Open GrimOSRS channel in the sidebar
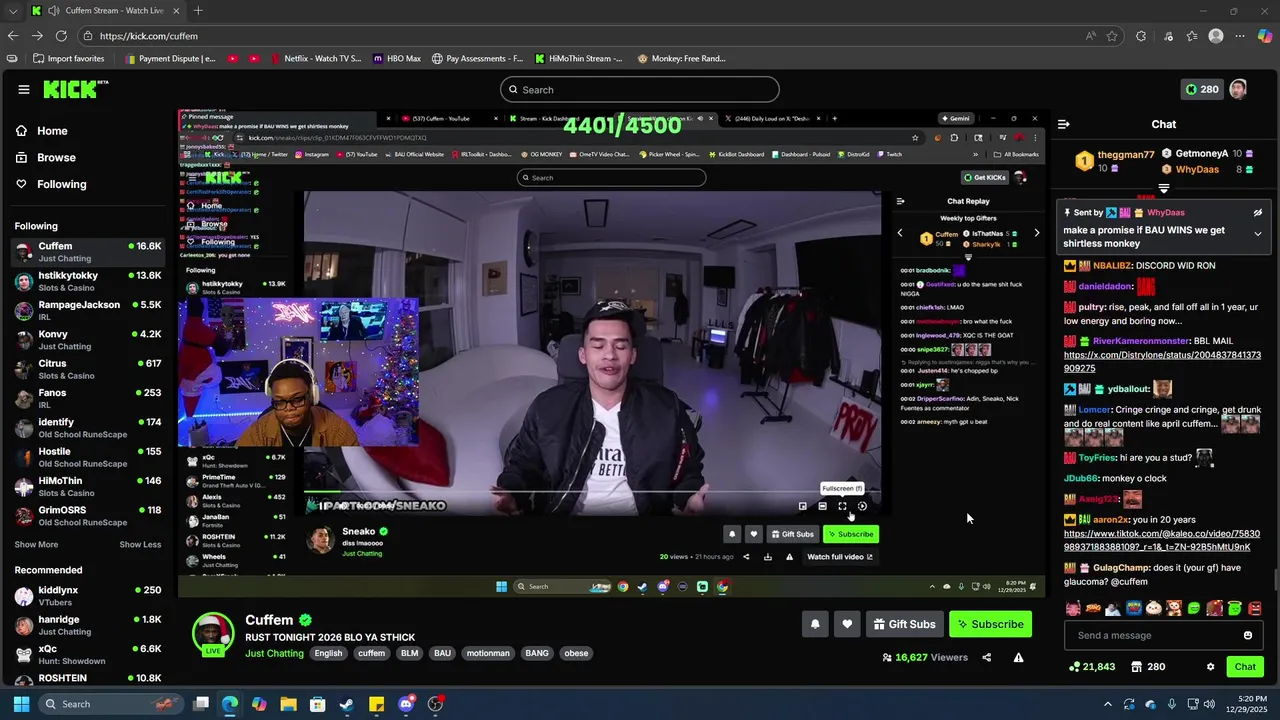The width and height of the screenshot is (1280, 720). [x=88, y=516]
